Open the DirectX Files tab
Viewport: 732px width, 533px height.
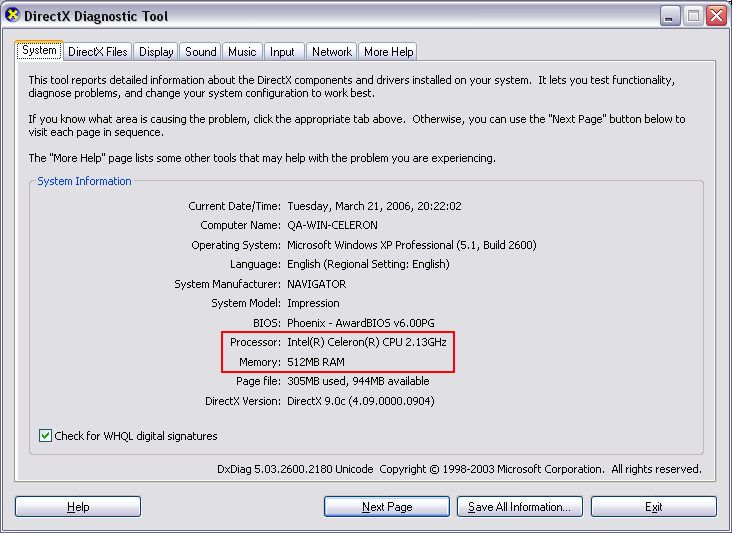pos(98,52)
